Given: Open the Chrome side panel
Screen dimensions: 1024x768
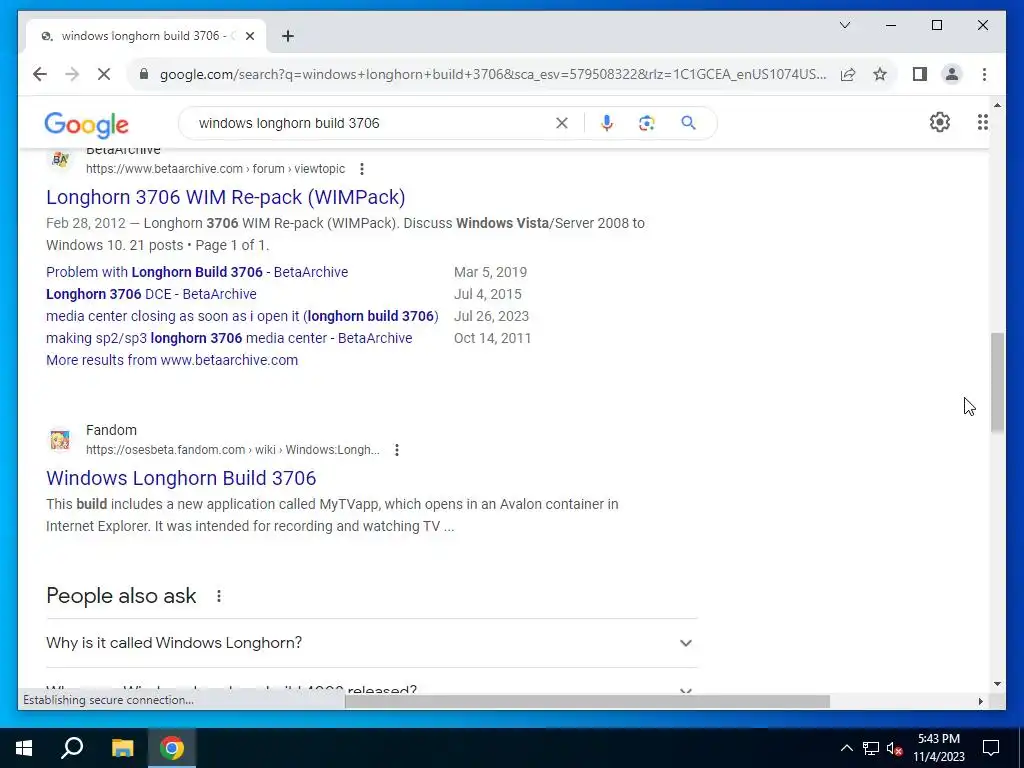Looking at the screenshot, I should click(920, 74).
